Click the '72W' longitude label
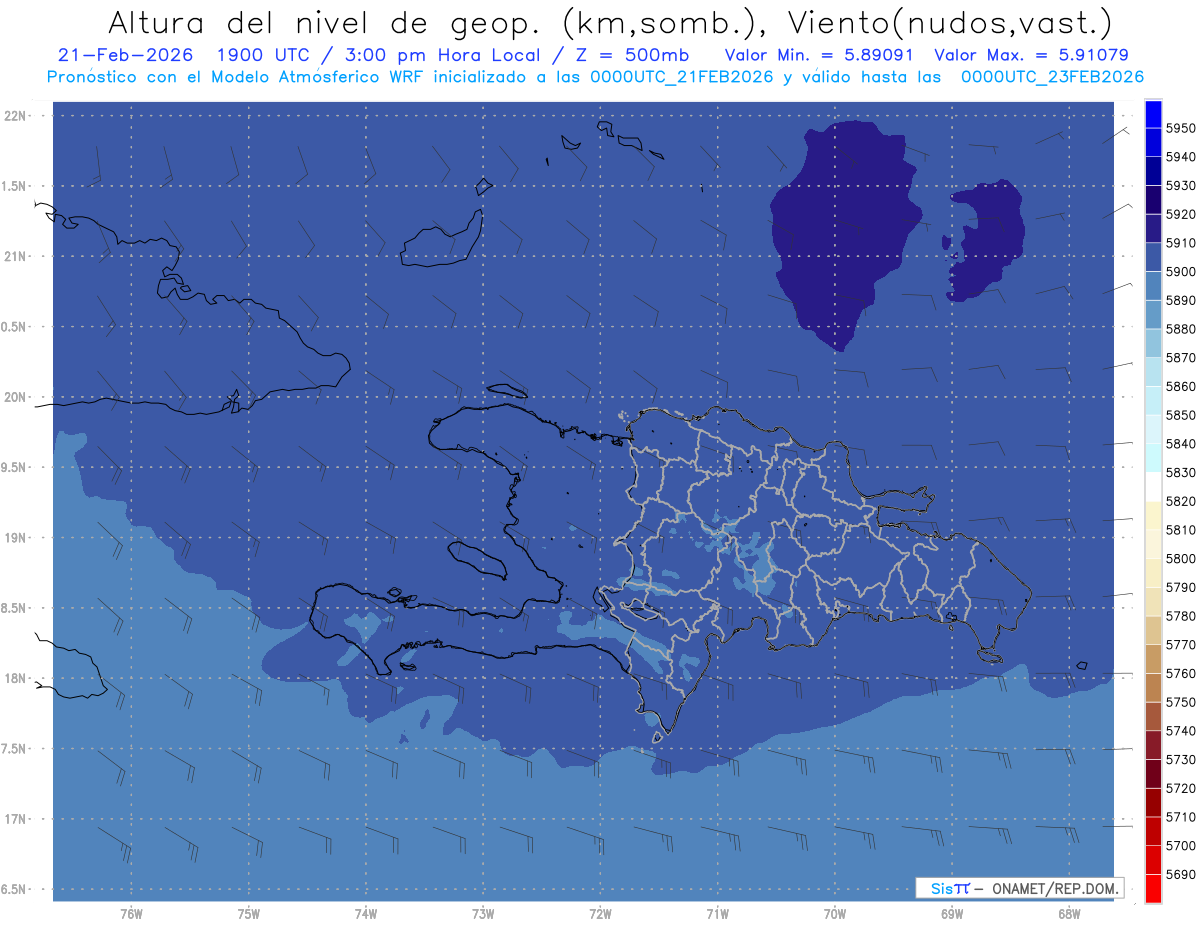The image size is (1200, 927). [600, 914]
